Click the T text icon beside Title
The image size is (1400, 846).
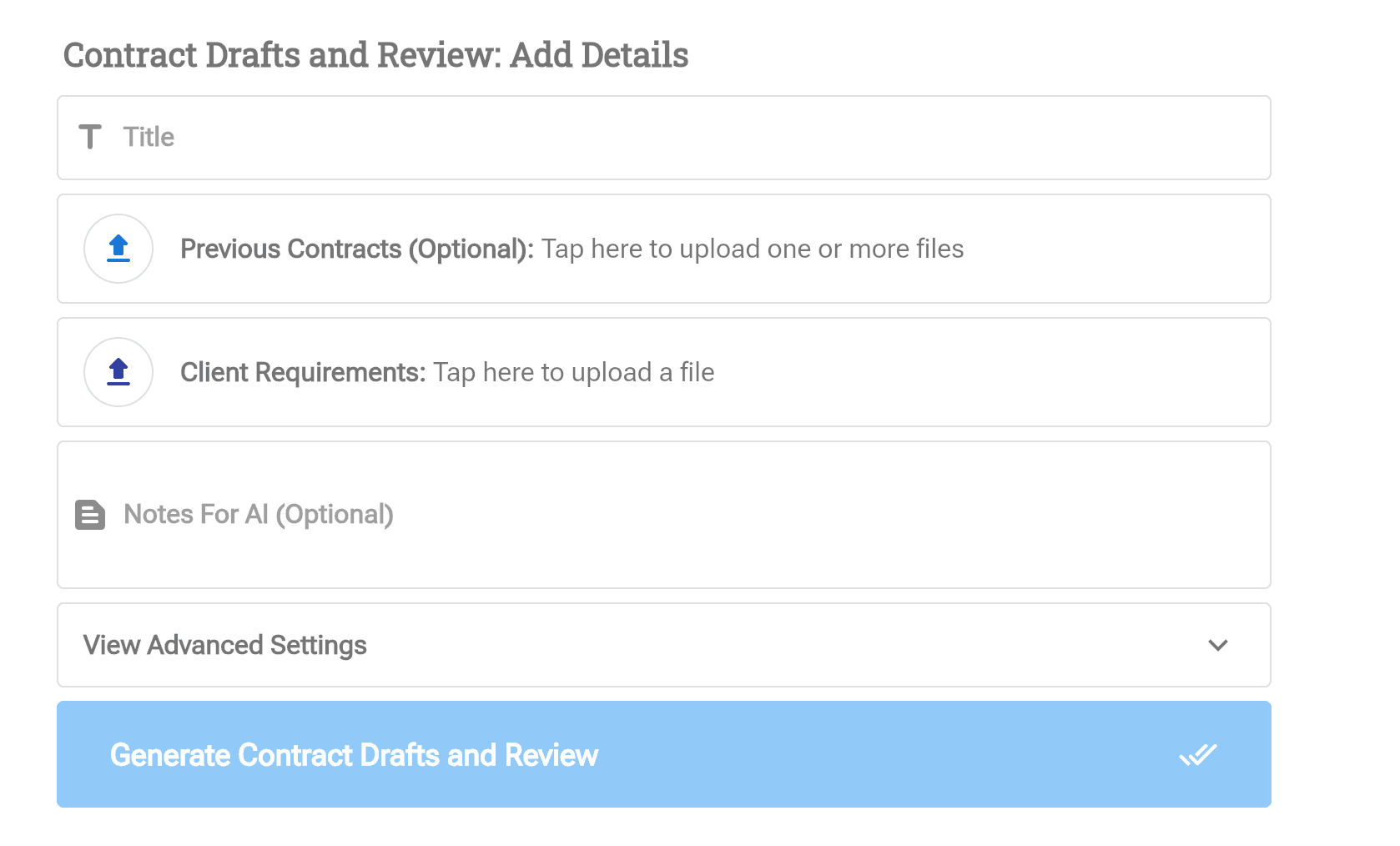click(90, 137)
